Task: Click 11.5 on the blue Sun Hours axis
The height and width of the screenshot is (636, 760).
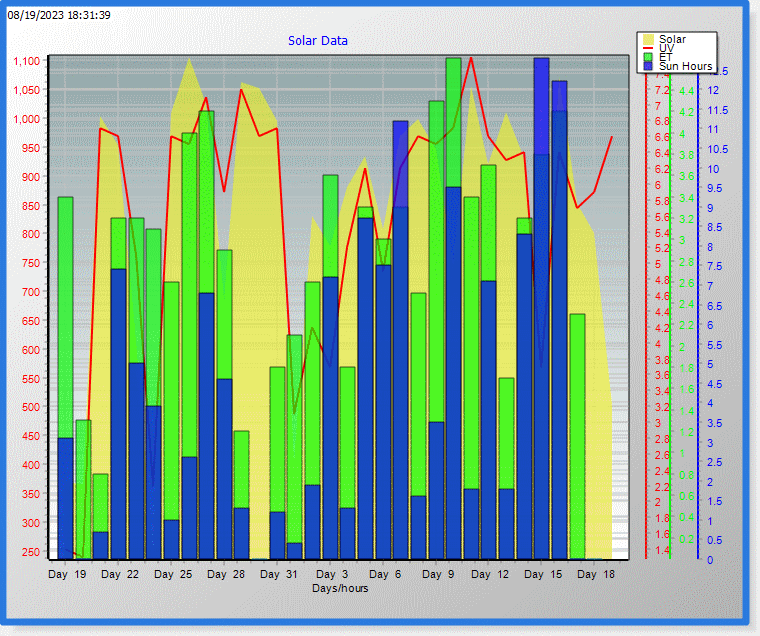Action: 718,110
